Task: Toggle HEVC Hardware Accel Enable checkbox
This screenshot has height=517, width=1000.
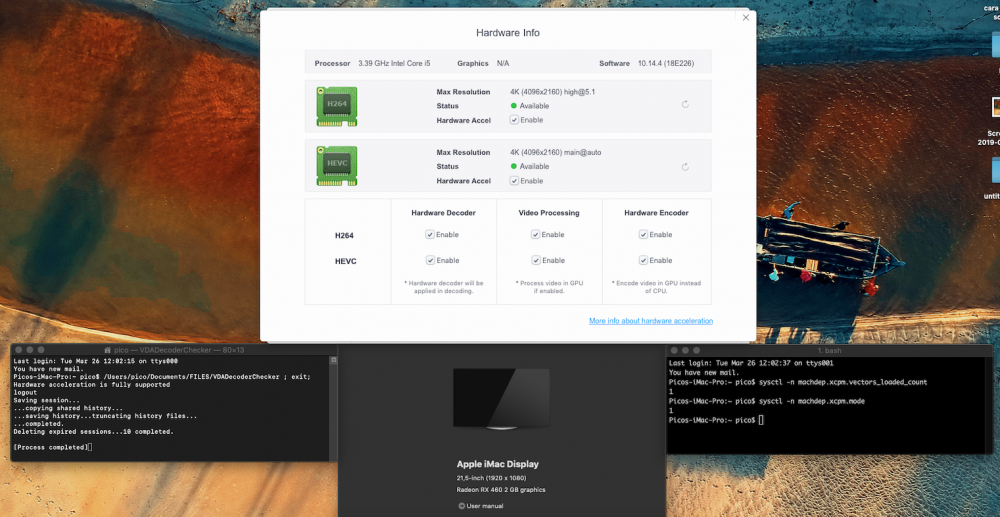Action: (x=514, y=180)
